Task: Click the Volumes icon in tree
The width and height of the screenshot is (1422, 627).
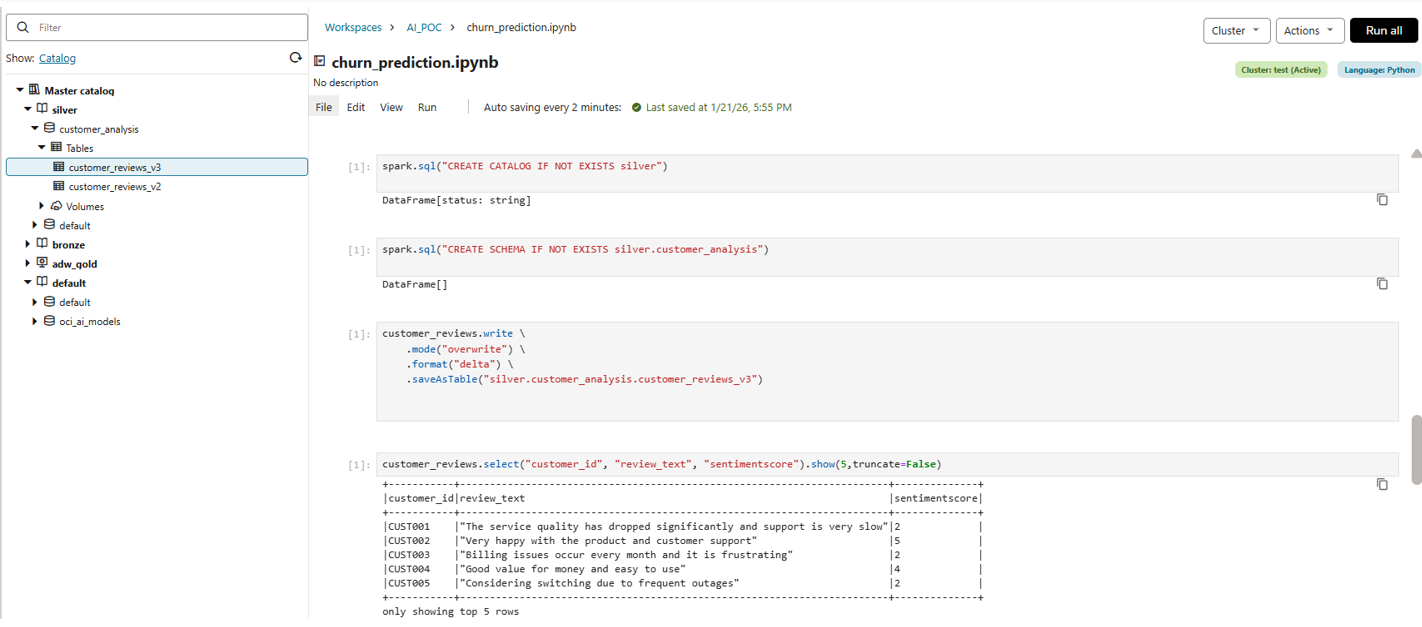Action: tap(56, 206)
